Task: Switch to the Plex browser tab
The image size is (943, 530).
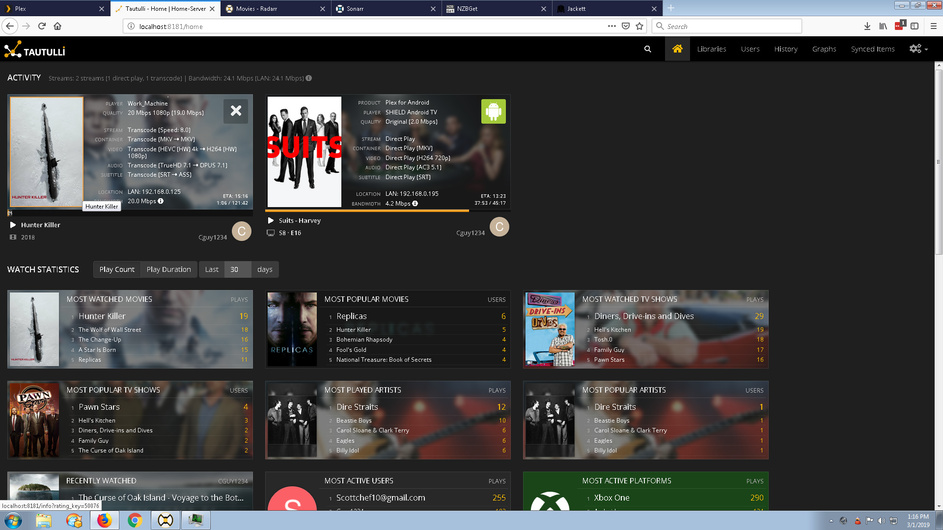Action: 54,8
